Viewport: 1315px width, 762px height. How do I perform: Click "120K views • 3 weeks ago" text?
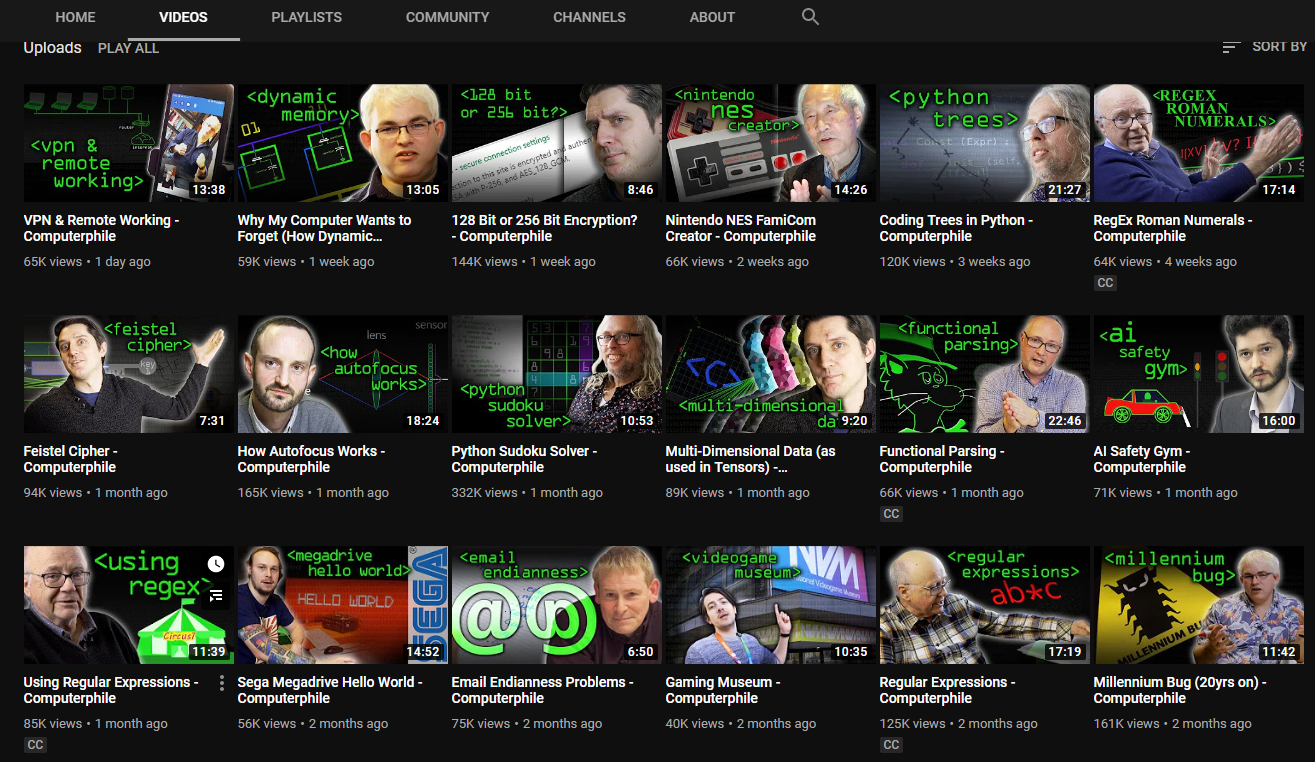pos(955,262)
